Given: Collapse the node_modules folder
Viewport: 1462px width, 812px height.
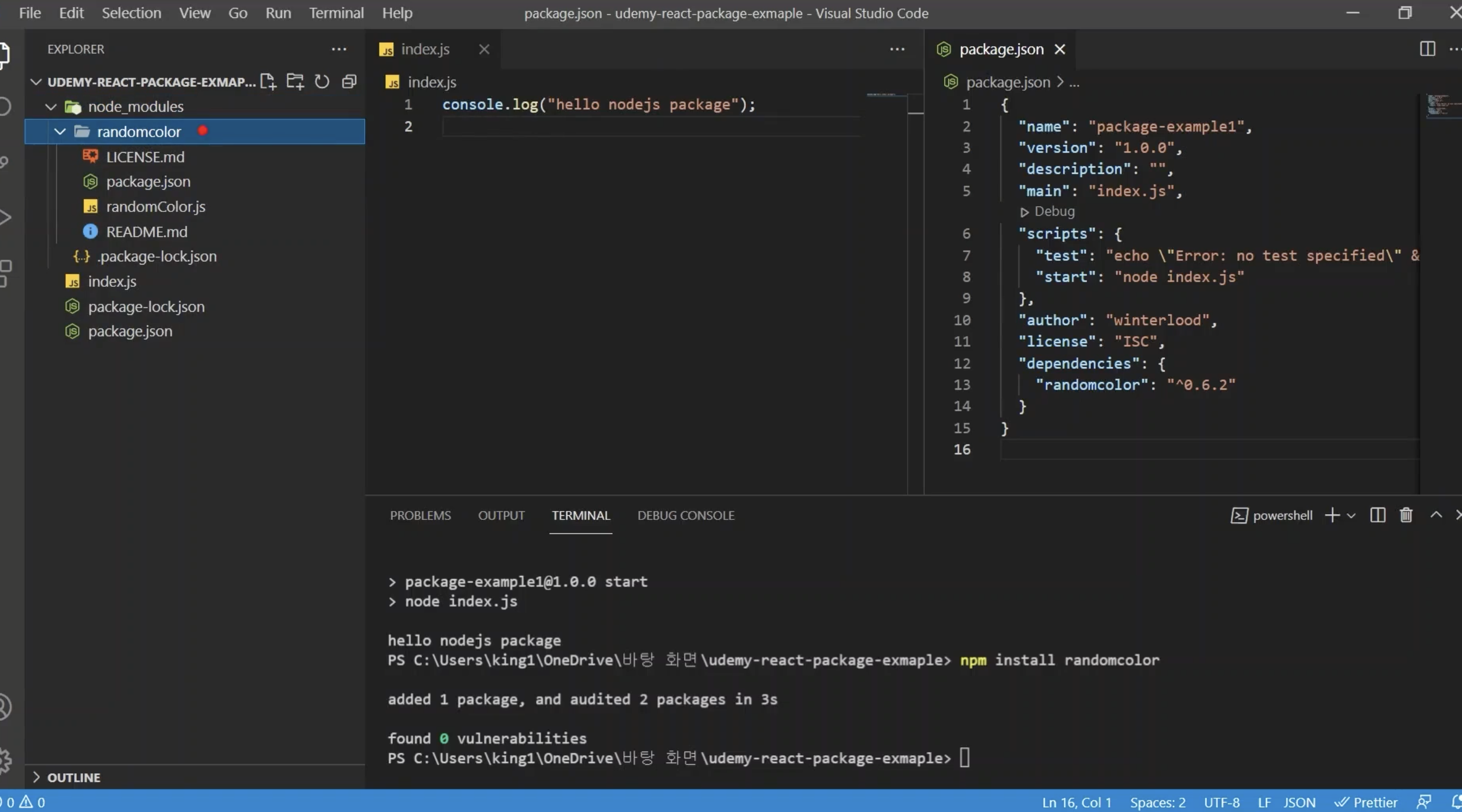Looking at the screenshot, I should 50,106.
